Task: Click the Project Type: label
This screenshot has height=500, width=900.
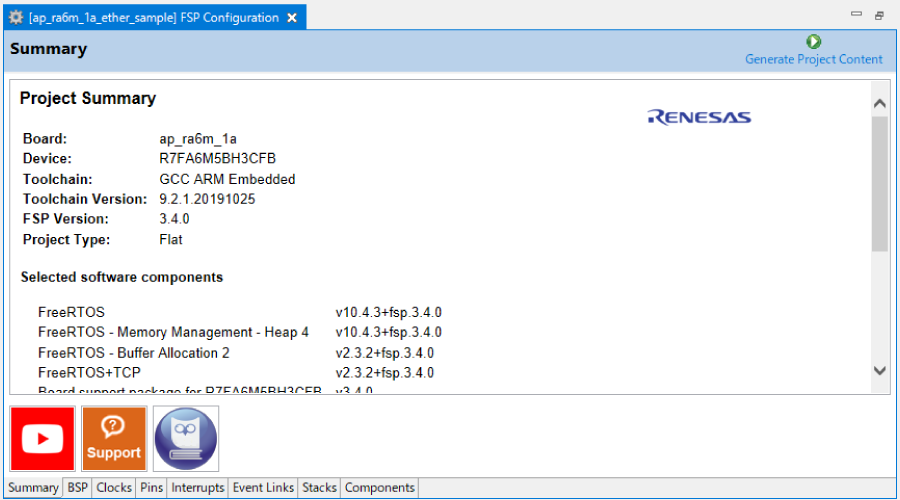Action: click(66, 239)
